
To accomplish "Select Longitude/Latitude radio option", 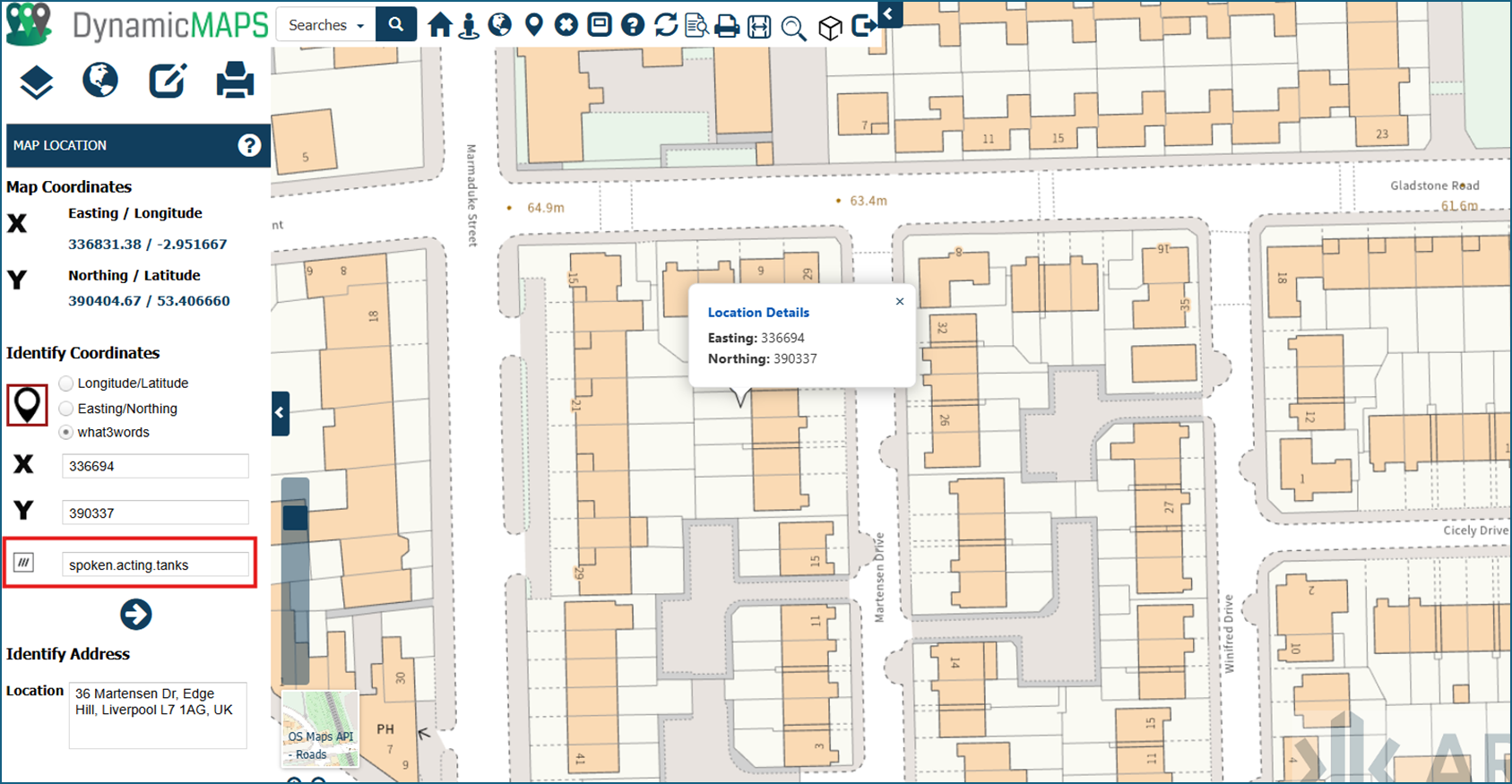I will [65, 383].
